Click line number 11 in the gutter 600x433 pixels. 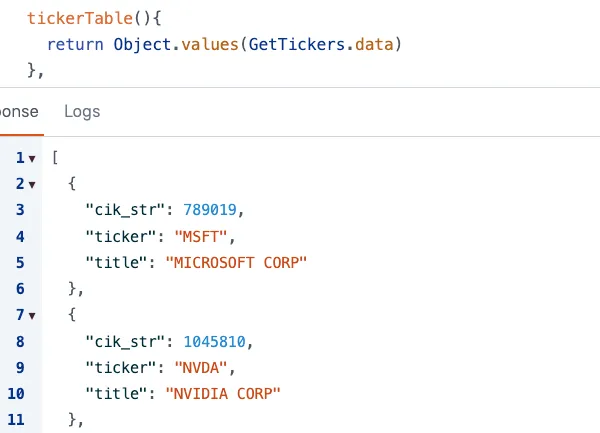[17, 419]
